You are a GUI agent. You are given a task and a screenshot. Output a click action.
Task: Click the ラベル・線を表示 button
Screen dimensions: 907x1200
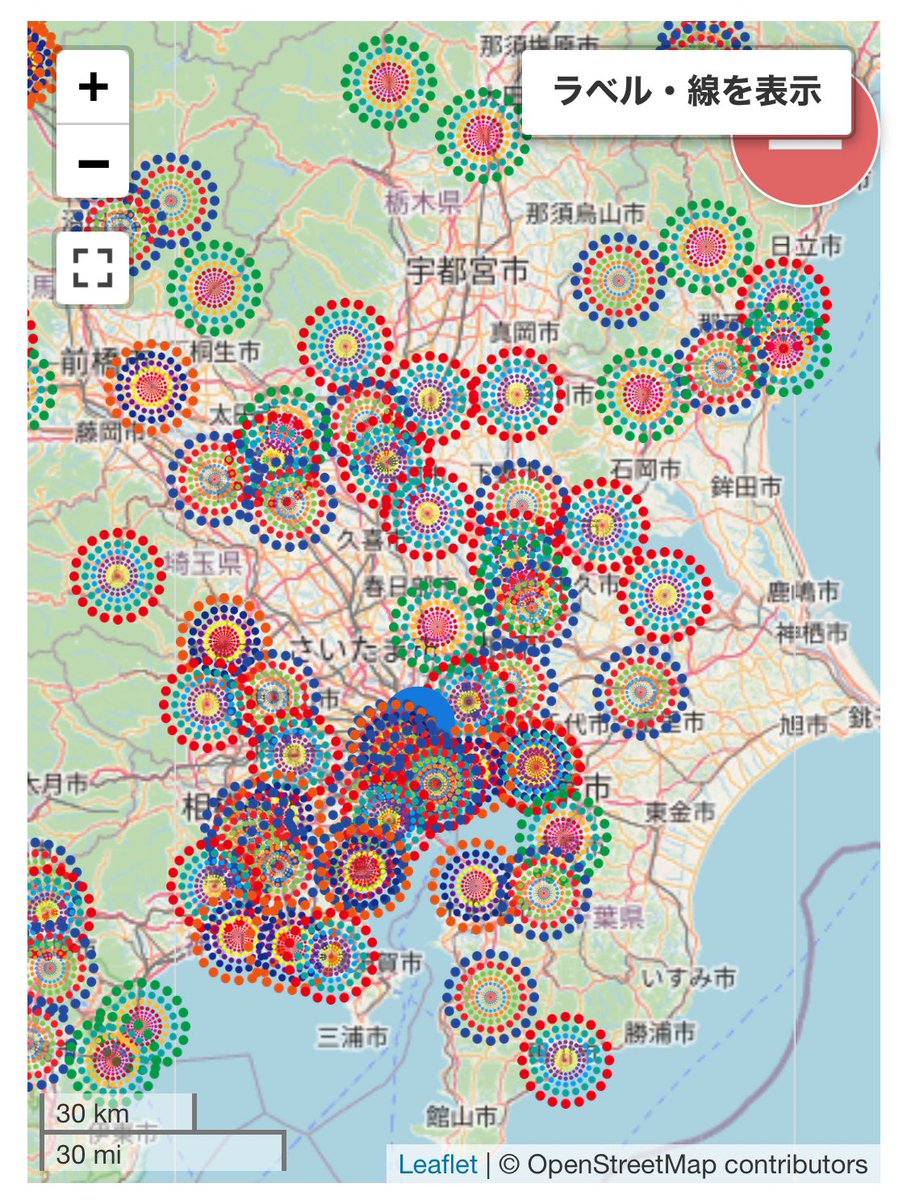[687, 92]
